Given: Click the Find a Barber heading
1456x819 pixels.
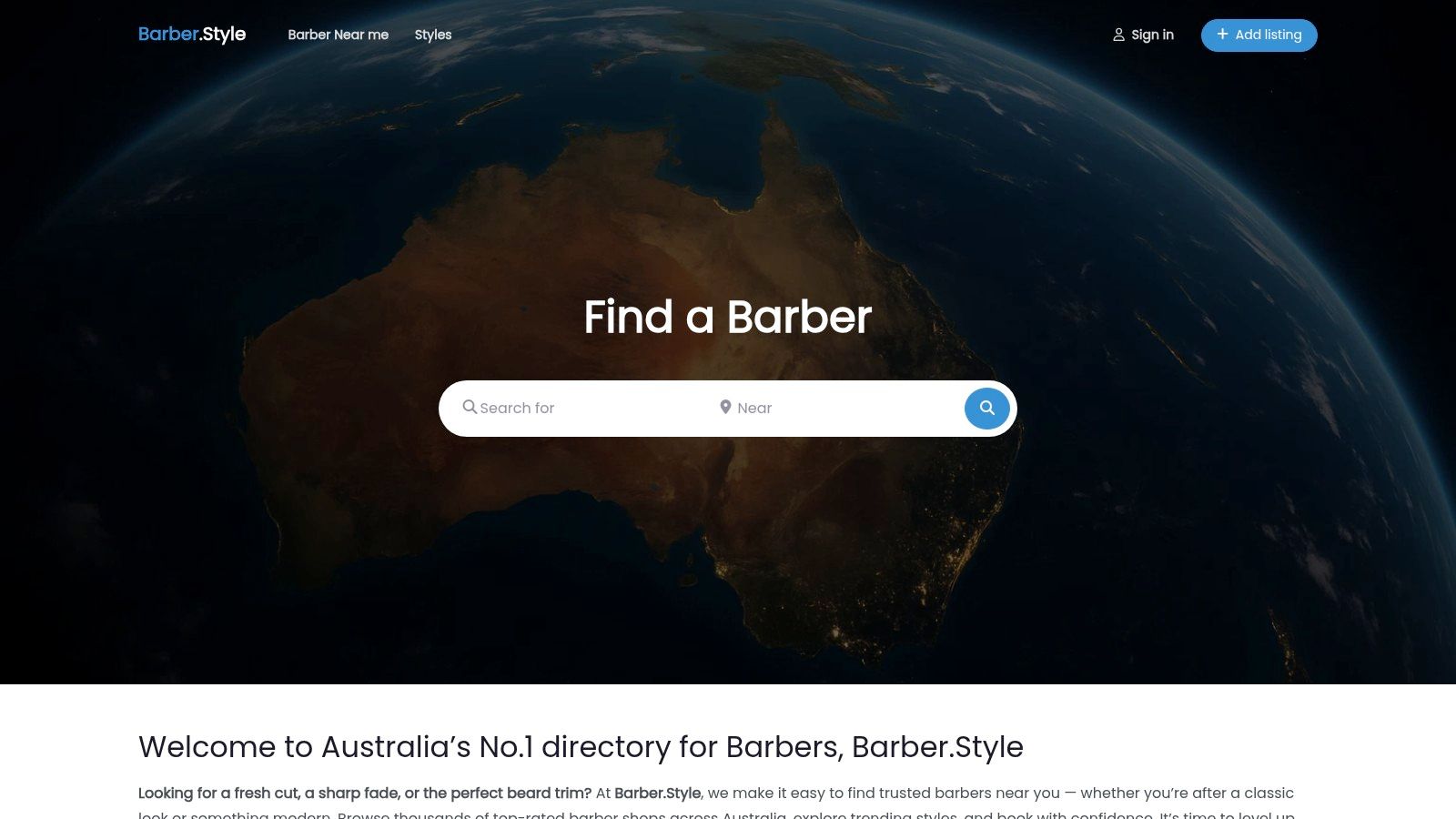Looking at the screenshot, I should pos(728,317).
